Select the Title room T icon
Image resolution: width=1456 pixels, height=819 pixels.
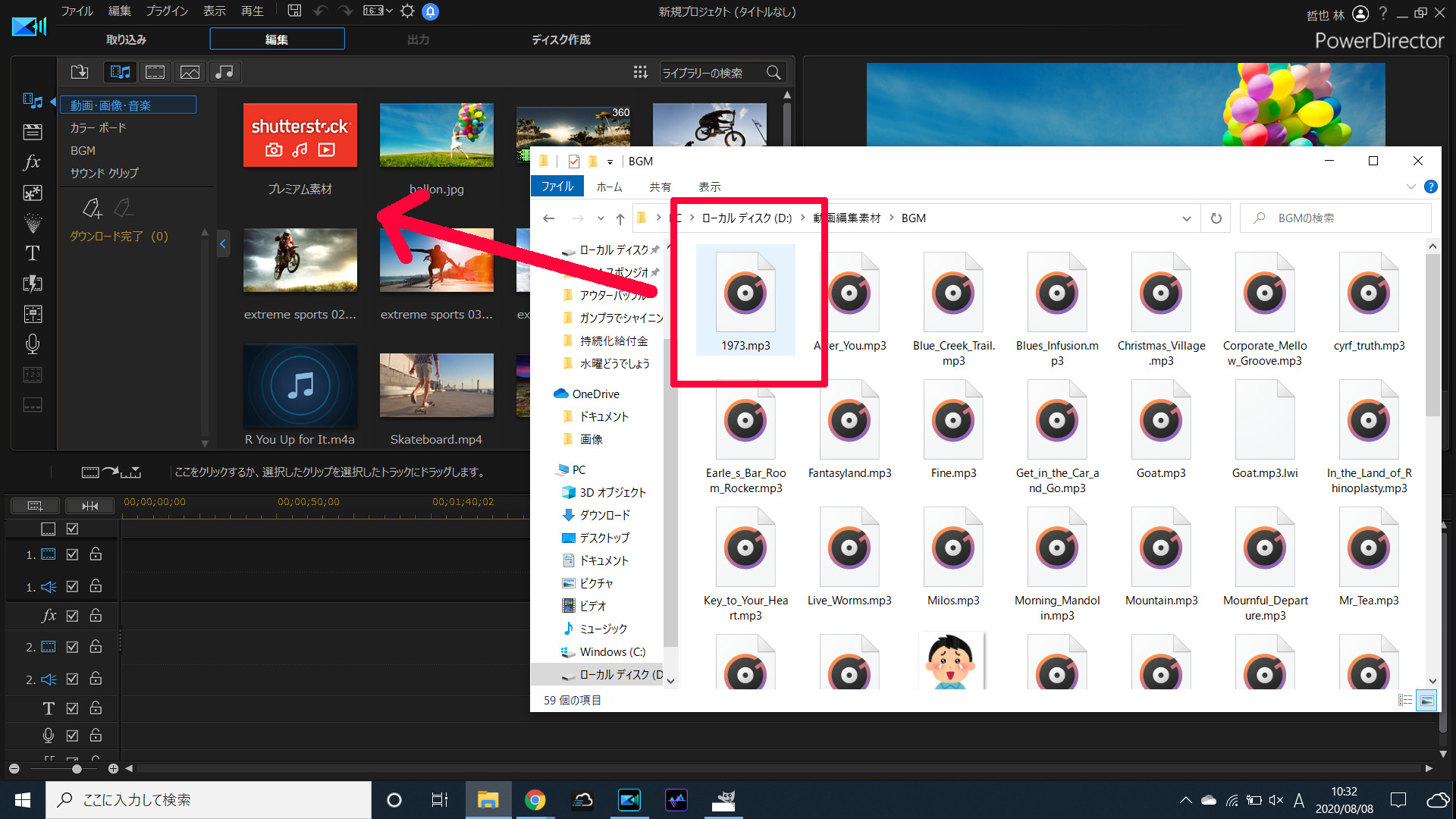tap(32, 253)
